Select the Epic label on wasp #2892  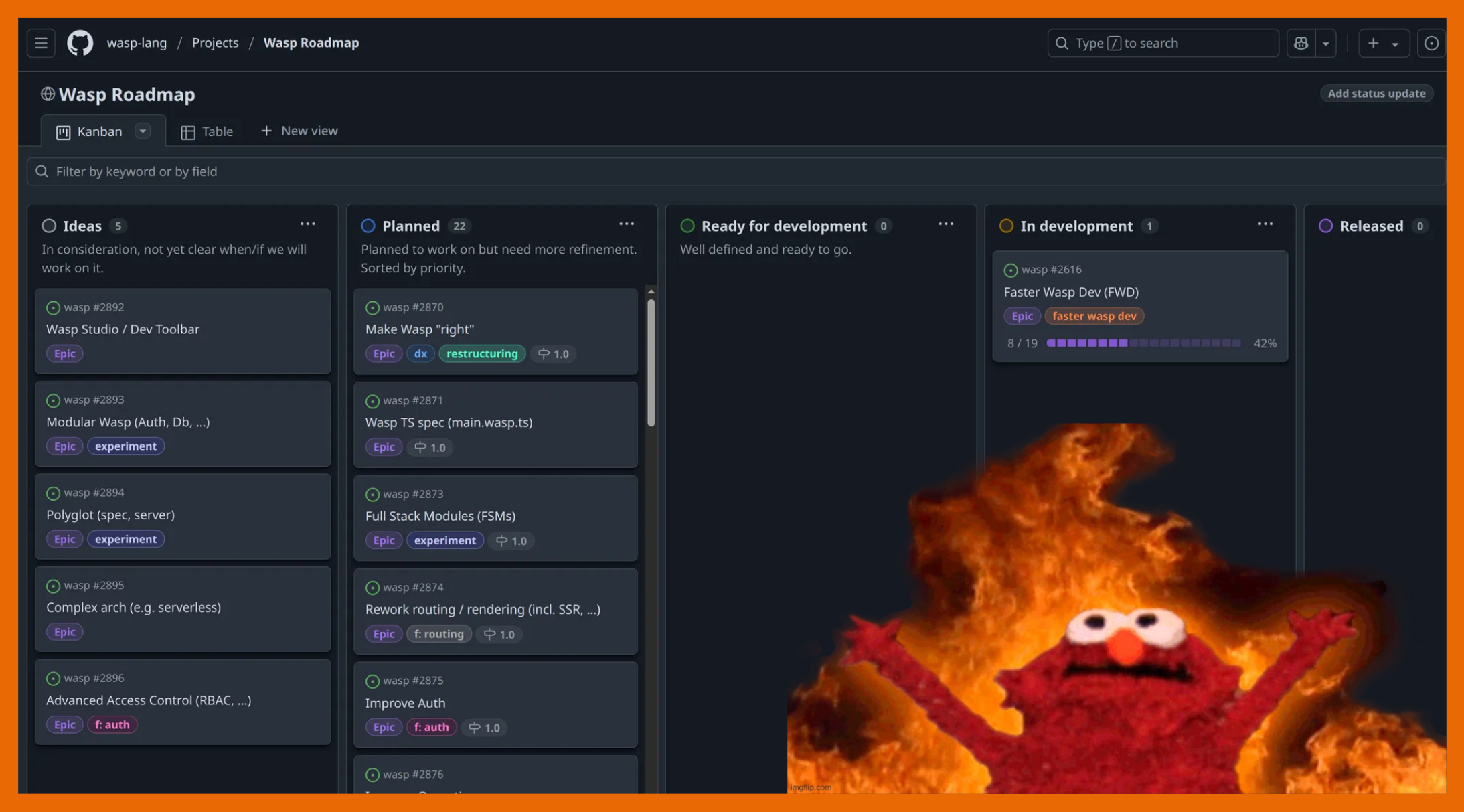tap(64, 353)
